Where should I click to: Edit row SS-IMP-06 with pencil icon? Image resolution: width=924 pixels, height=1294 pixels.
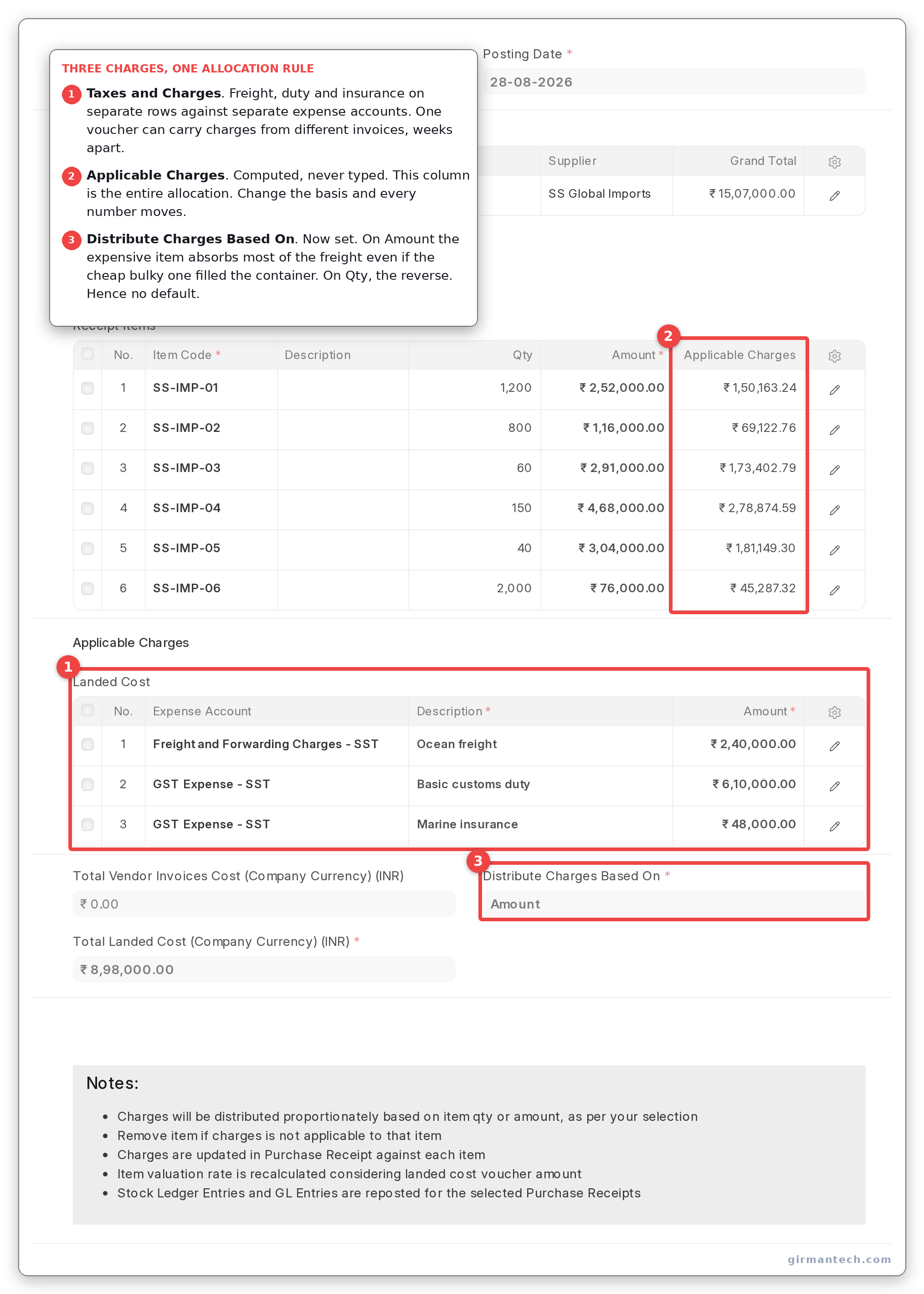(x=834, y=590)
